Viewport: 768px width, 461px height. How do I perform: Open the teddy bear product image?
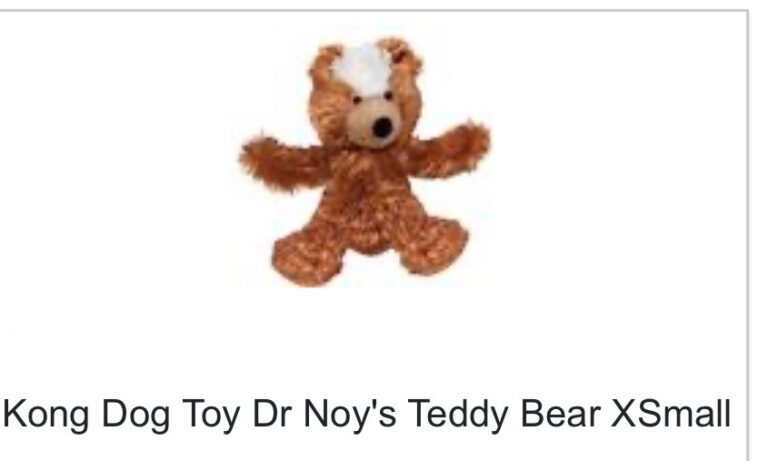[x=365, y=162]
